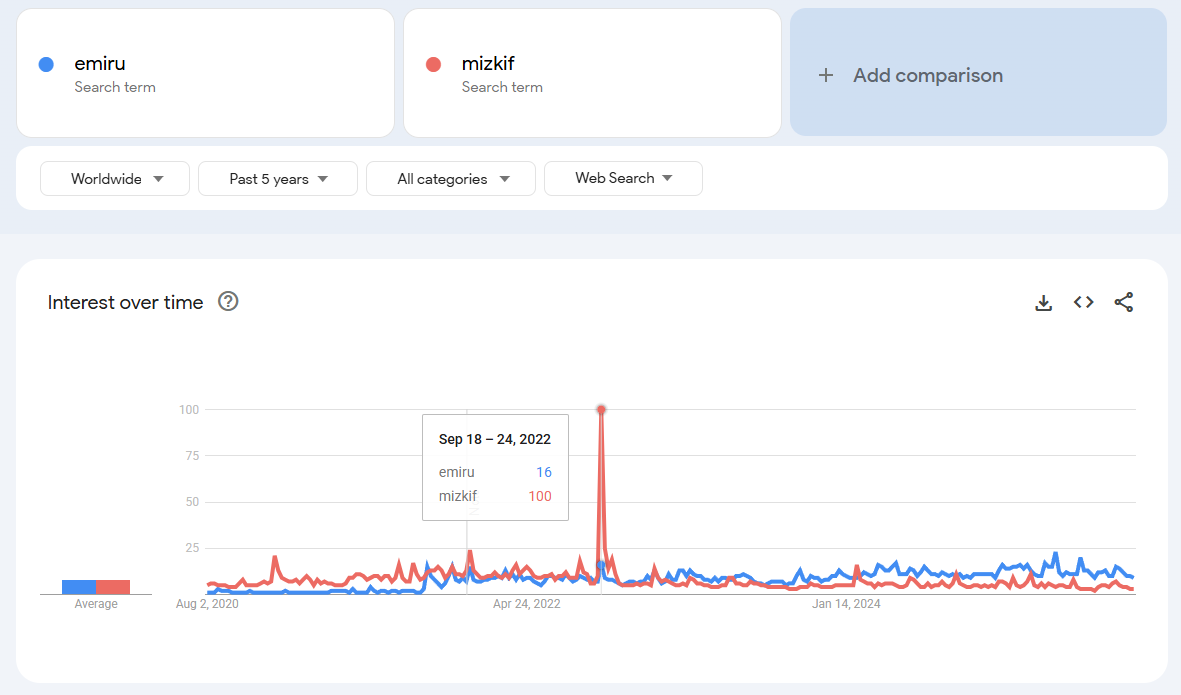Click the Add comparison button
This screenshot has width=1181, height=695.
coord(978,72)
